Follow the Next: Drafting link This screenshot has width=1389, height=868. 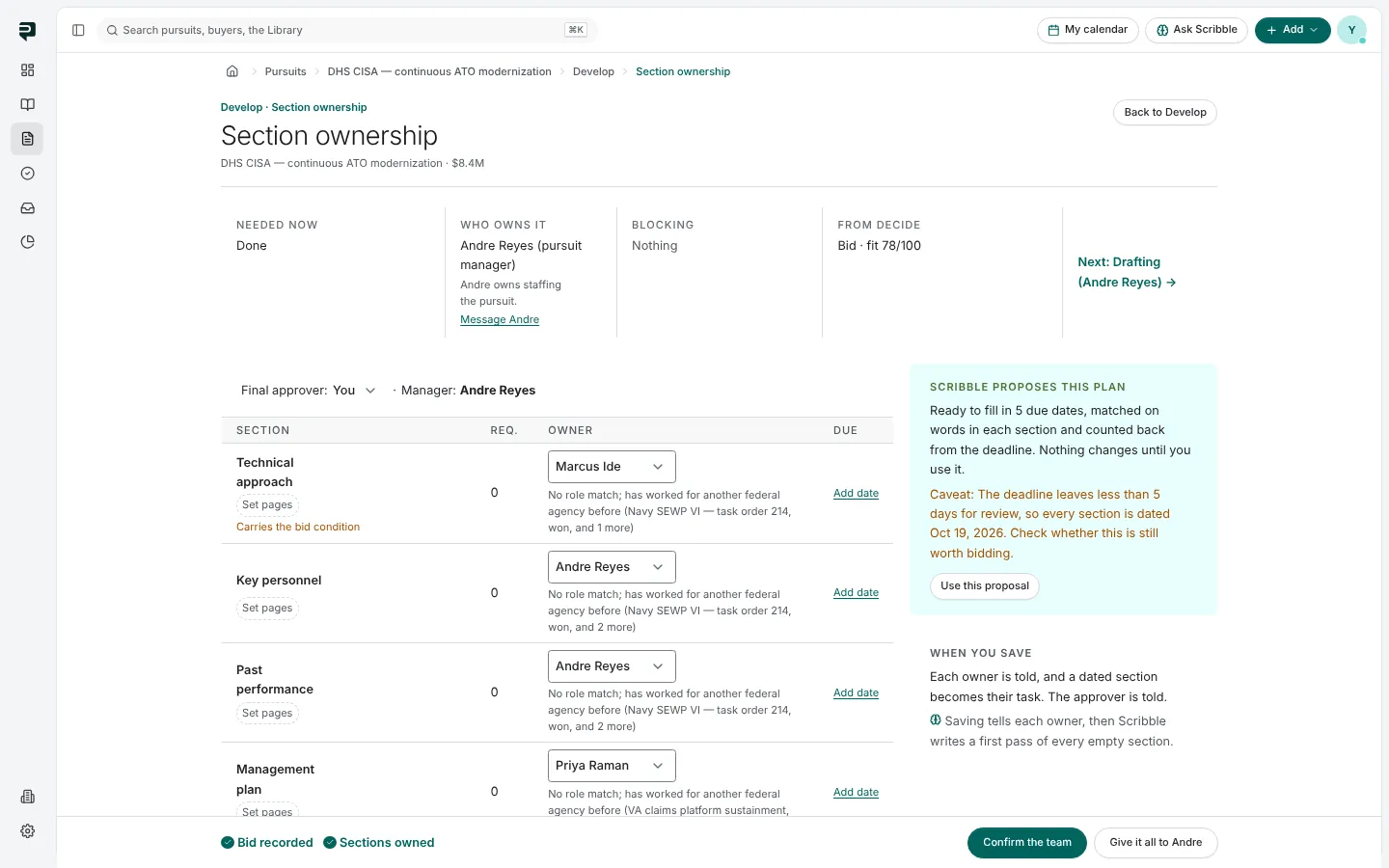1127,272
